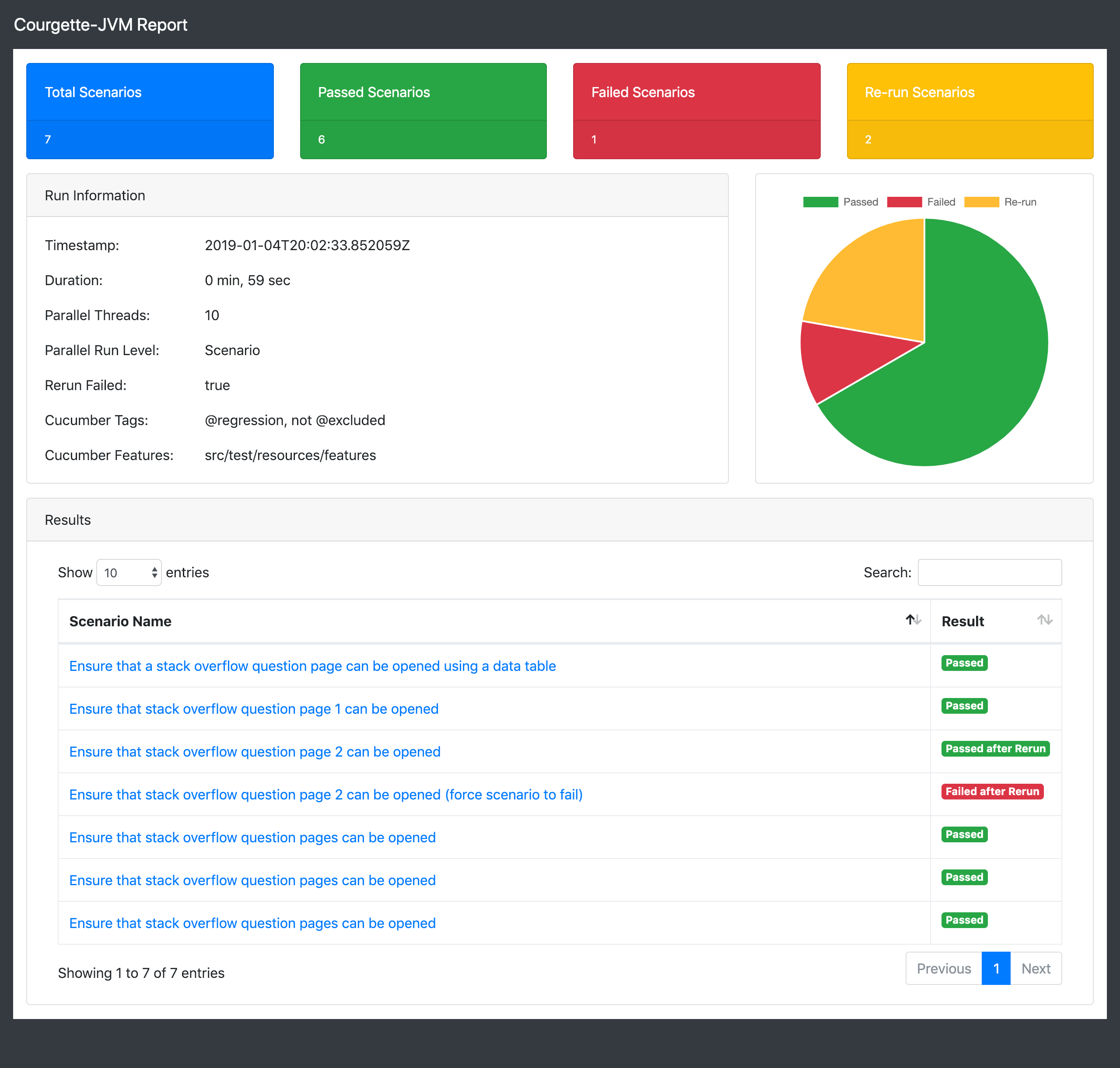
Task: Open force scenario to fail link
Action: click(x=325, y=795)
